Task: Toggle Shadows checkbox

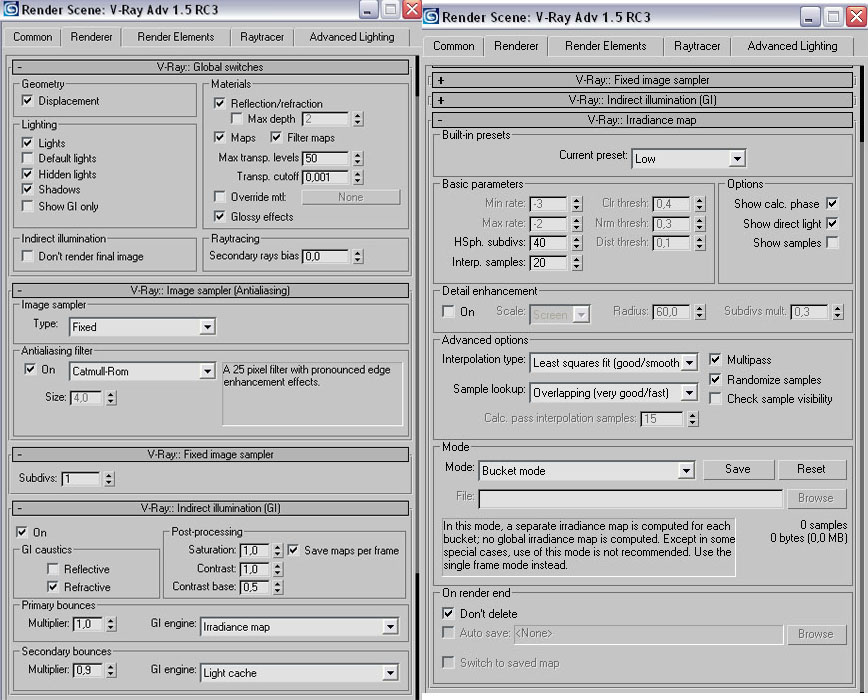Action: [x=27, y=189]
